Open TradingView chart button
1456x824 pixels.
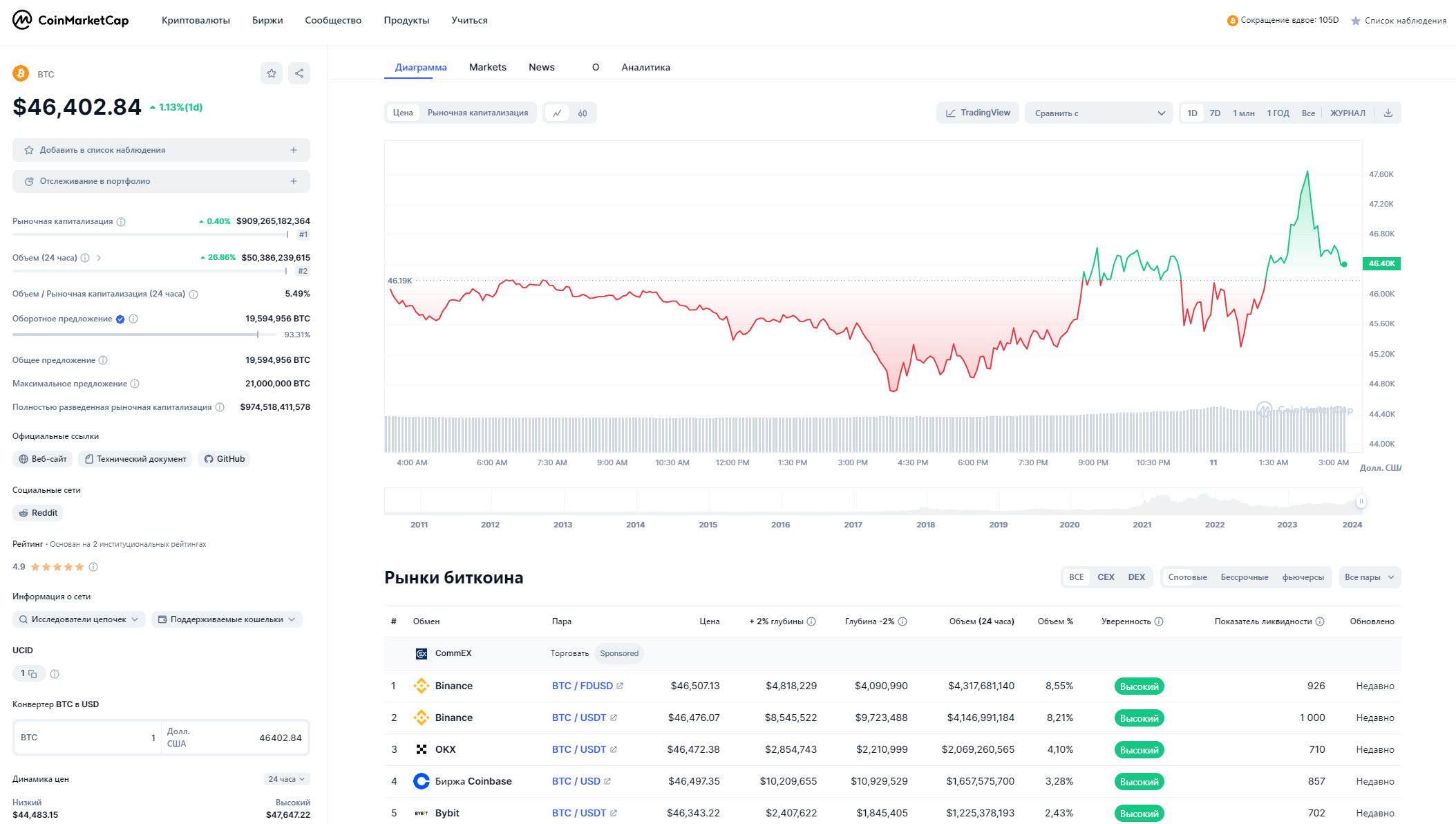pos(978,113)
